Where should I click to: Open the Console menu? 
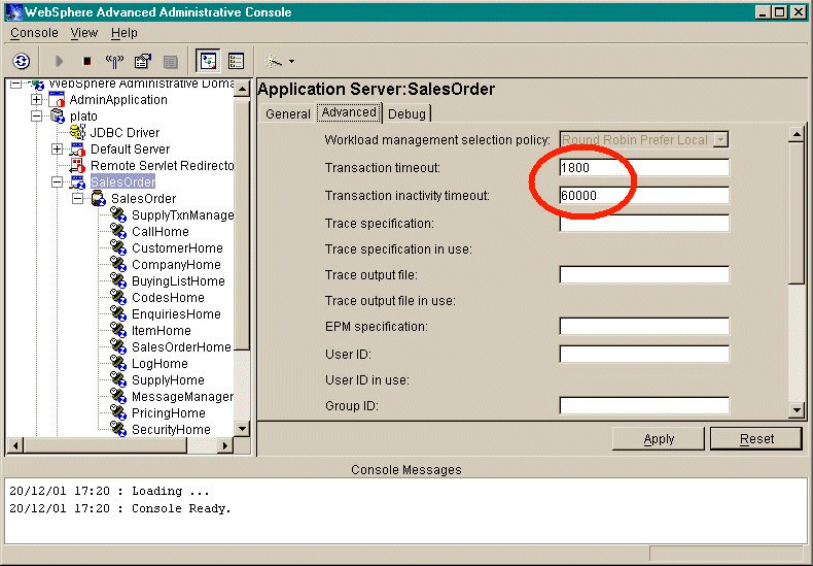point(34,33)
